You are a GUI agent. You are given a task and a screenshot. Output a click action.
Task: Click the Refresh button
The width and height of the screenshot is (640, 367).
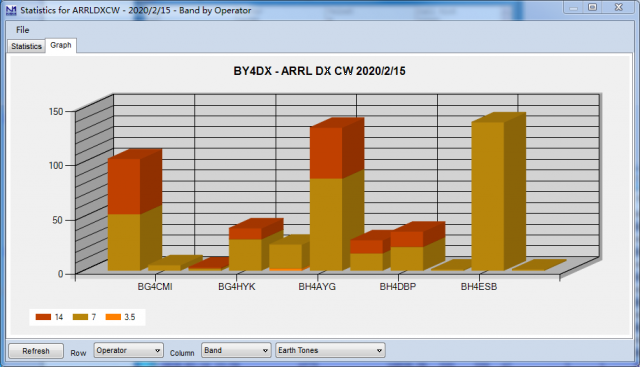[x=36, y=351]
